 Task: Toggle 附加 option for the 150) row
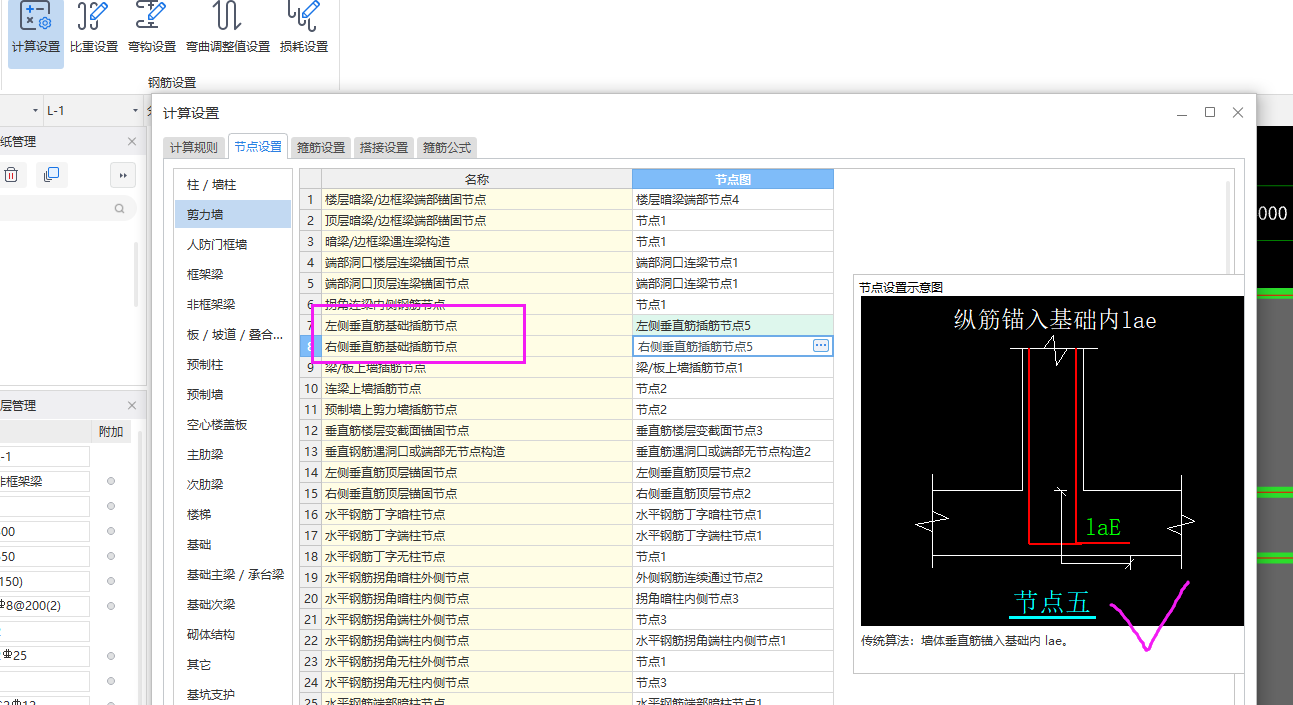(111, 581)
